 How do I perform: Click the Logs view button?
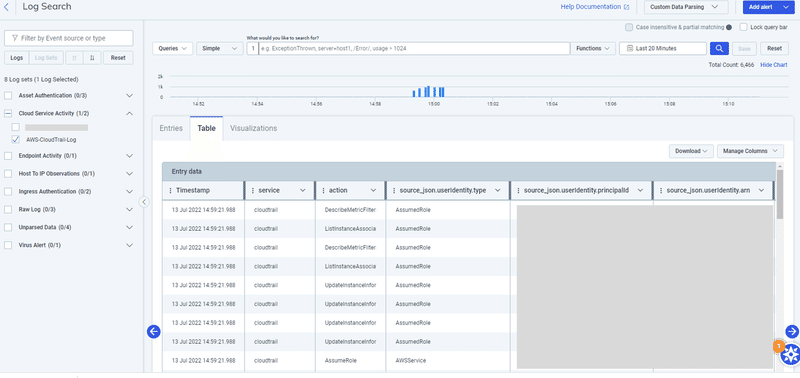[17, 58]
